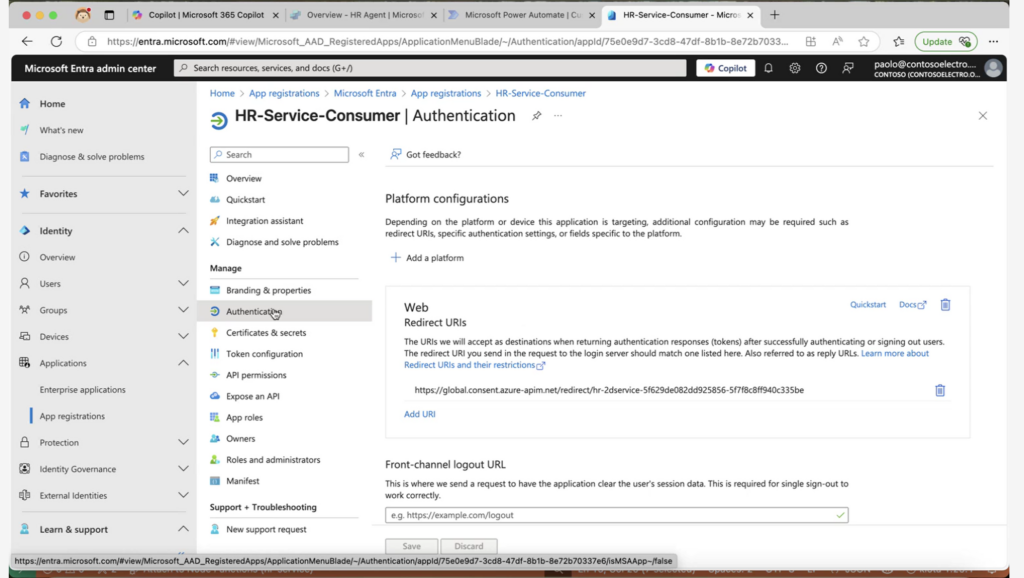This screenshot has height=578, width=1024.
Task: Open Enterprise applications in sidebar
Action: (x=82, y=389)
